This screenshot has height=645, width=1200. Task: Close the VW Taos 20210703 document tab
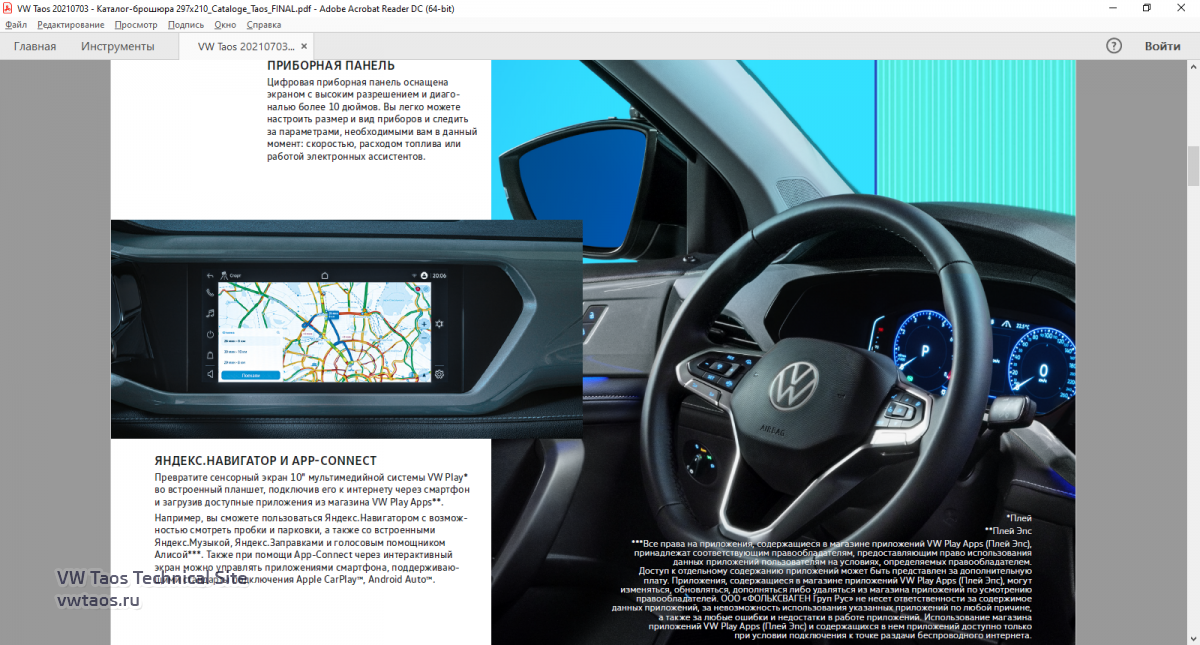coord(304,46)
